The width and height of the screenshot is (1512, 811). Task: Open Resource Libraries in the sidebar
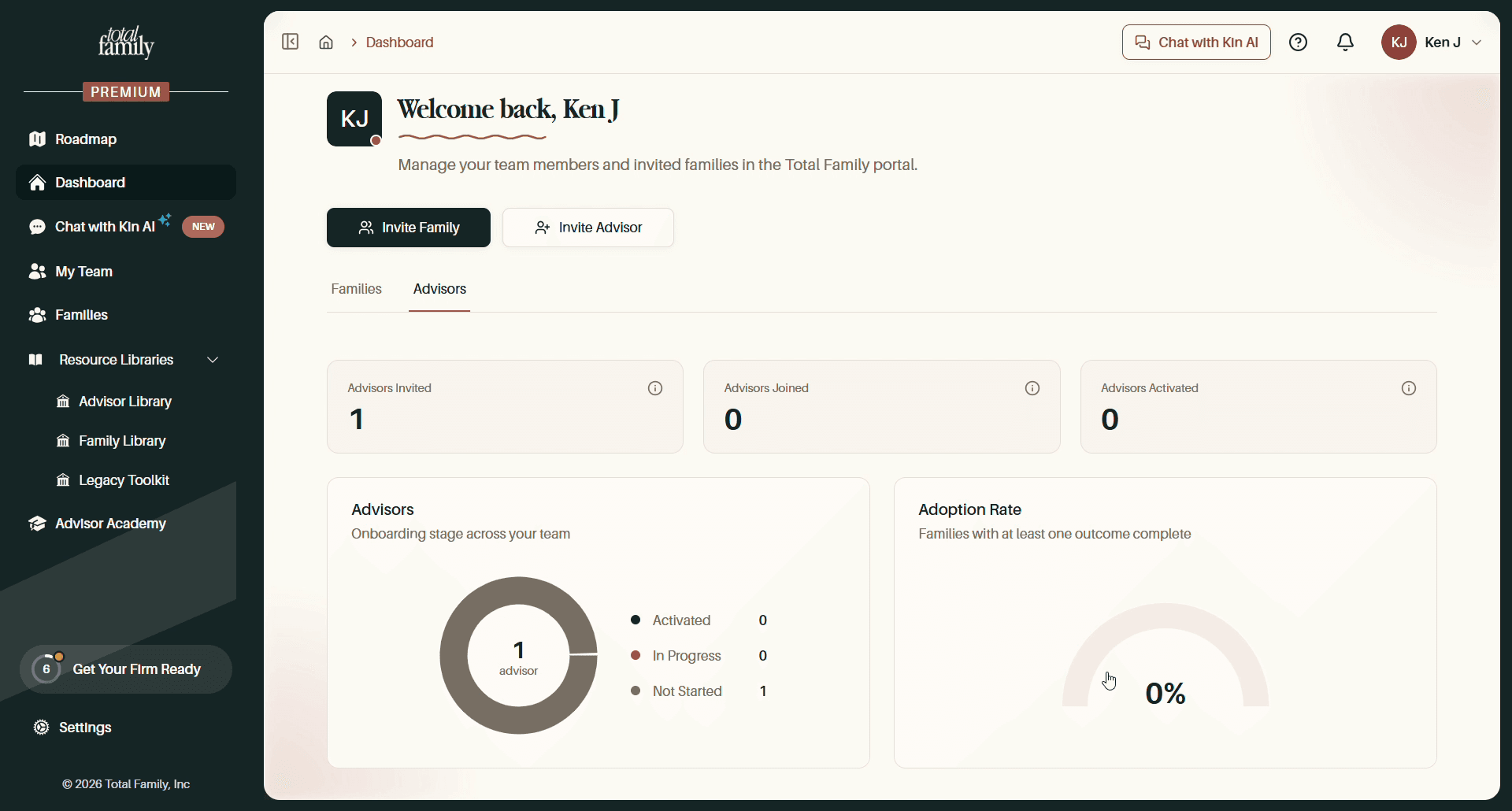[116, 360]
